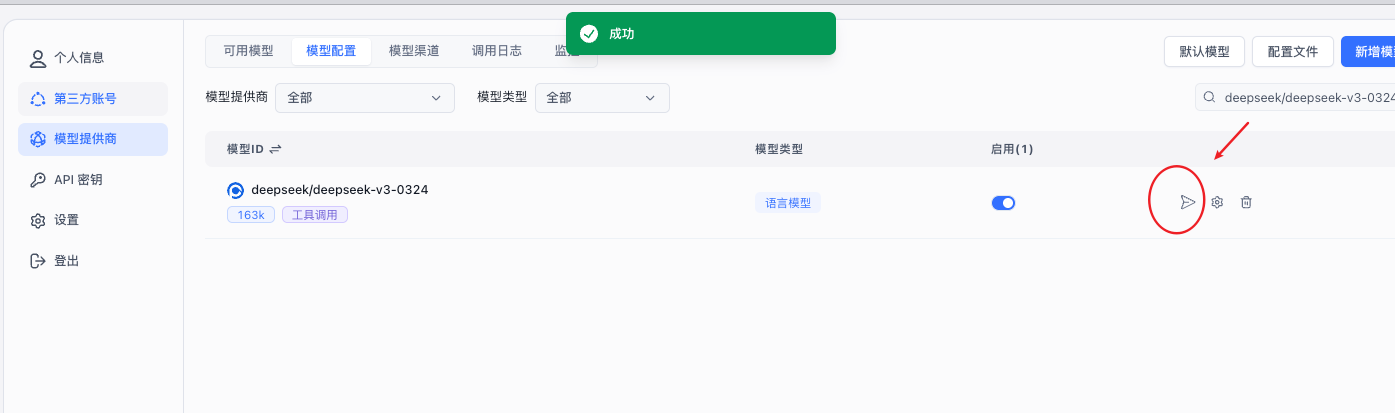
Task: Click the model search input field
Action: pyautogui.click(x=1295, y=98)
